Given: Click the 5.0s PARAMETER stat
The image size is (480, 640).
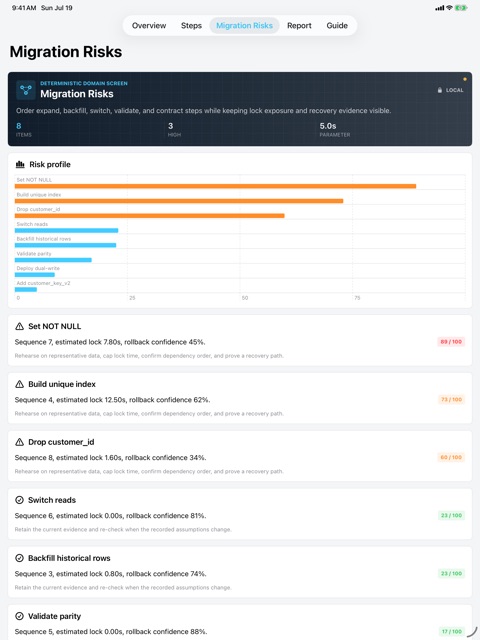Looking at the screenshot, I should pos(335,129).
